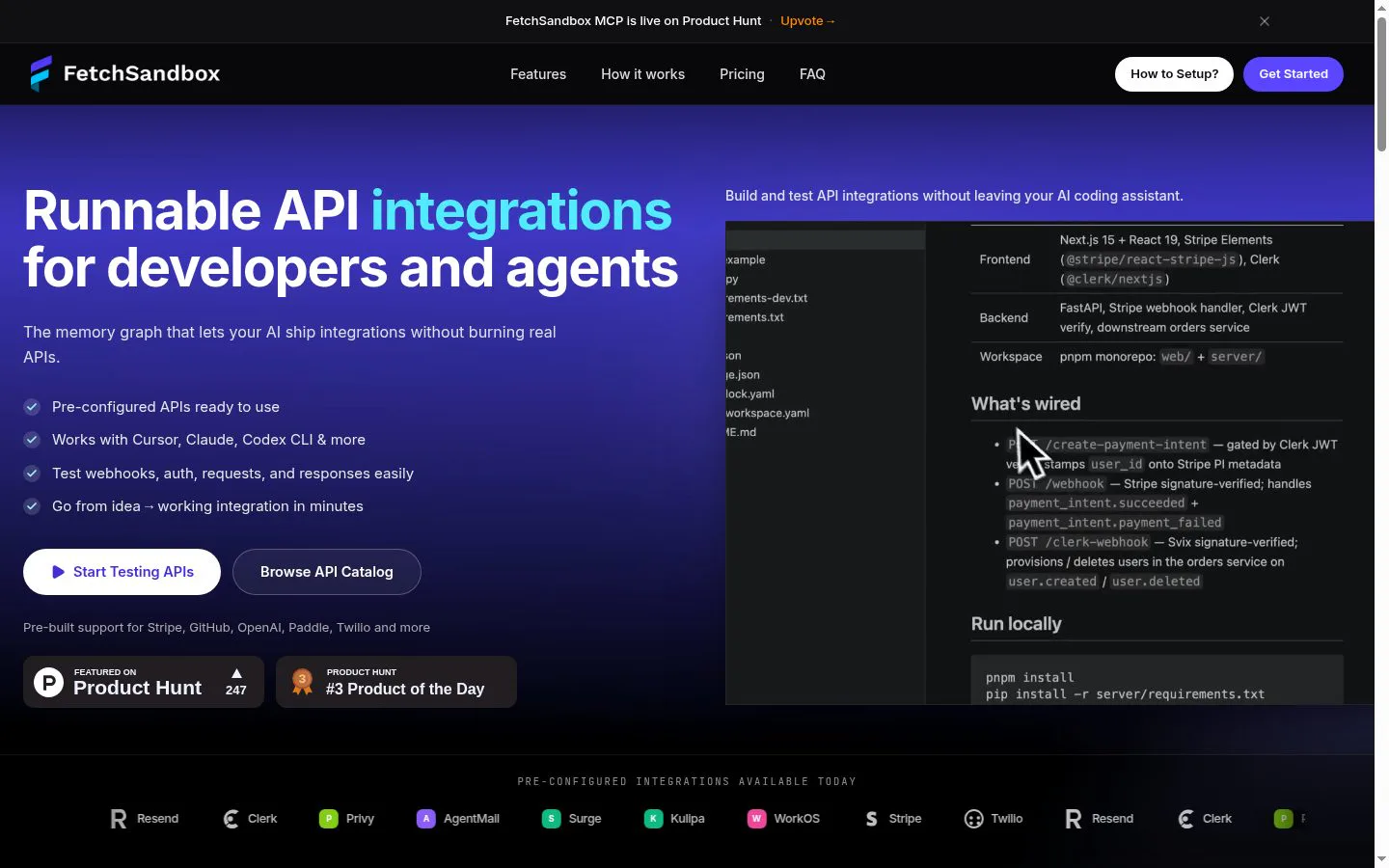Image resolution: width=1389 pixels, height=868 pixels.
Task: Click 'pip install -r server/requirements.txt' line
Action: (1125, 694)
